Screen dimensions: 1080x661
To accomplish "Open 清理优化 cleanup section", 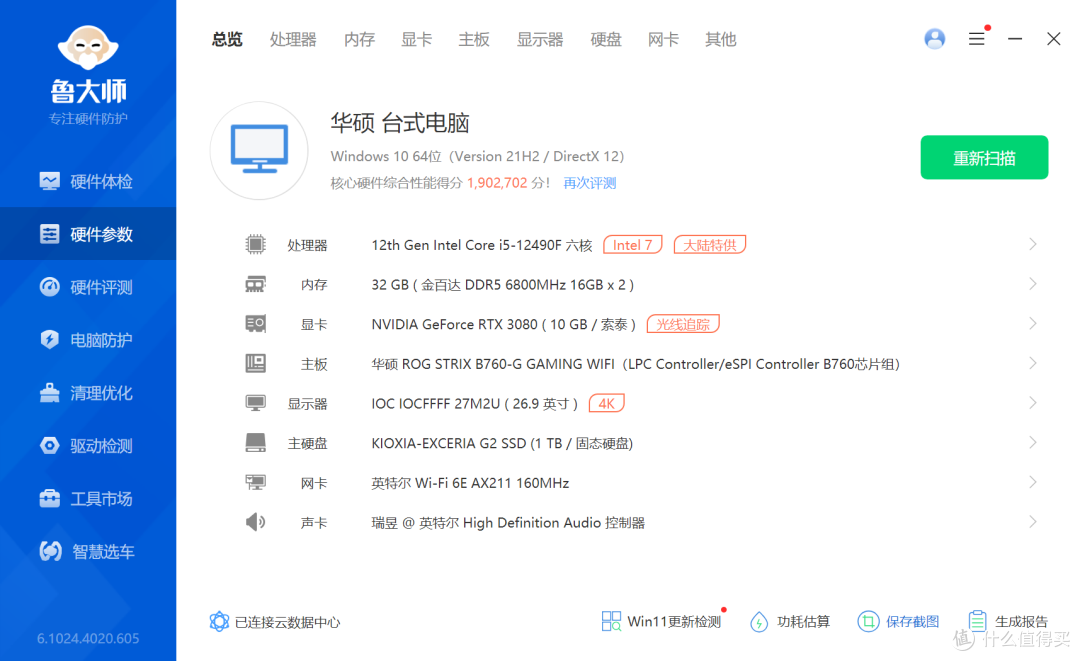I will tap(87, 393).
